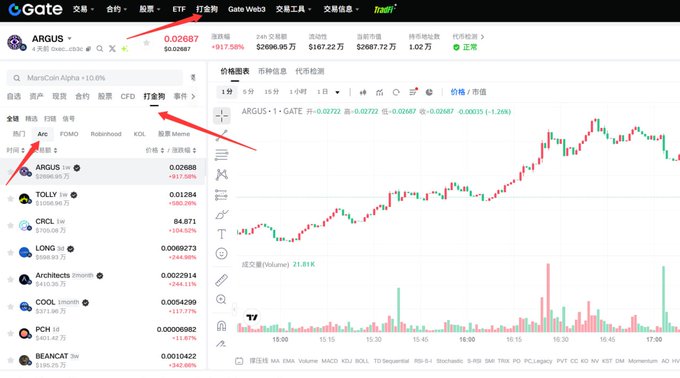
Task: Open more timeframes dropdown arrow
Action: click(x=337, y=92)
